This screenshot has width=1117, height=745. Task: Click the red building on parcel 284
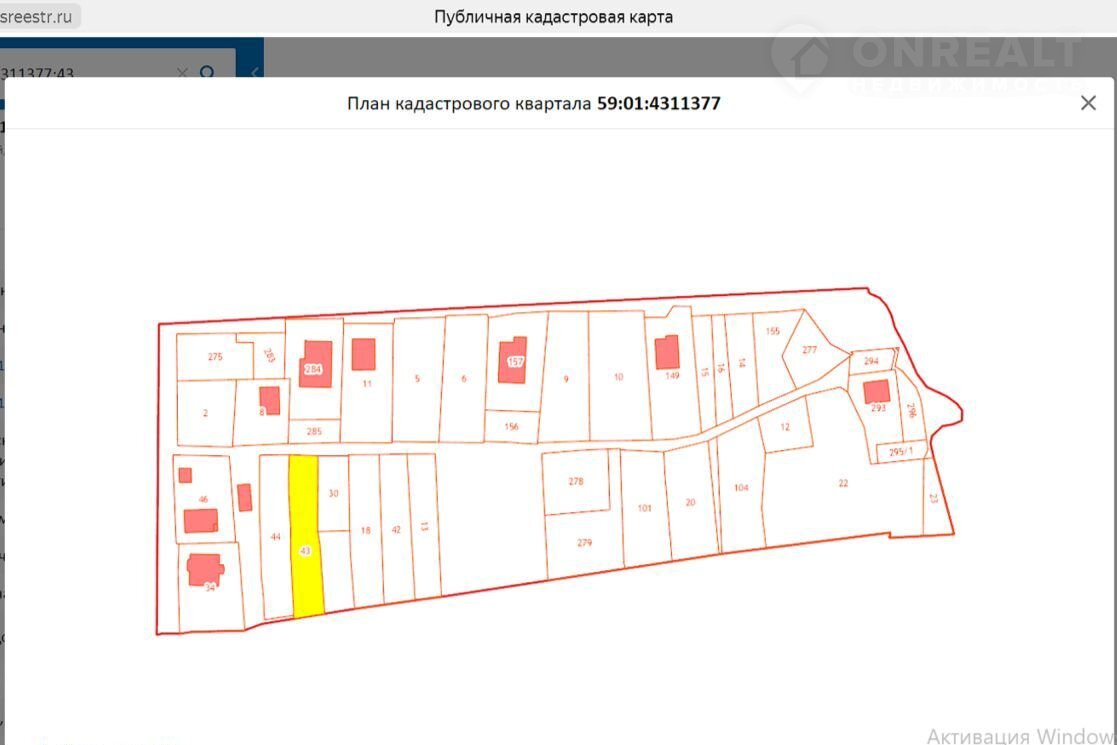click(x=317, y=363)
